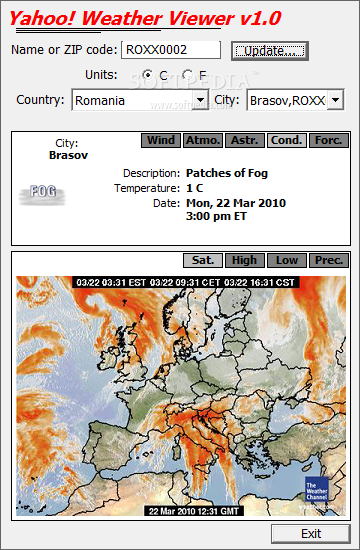Select the C (Celsius) units radio button
Screen dimensions: 360x550
click(x=148, y=75)
